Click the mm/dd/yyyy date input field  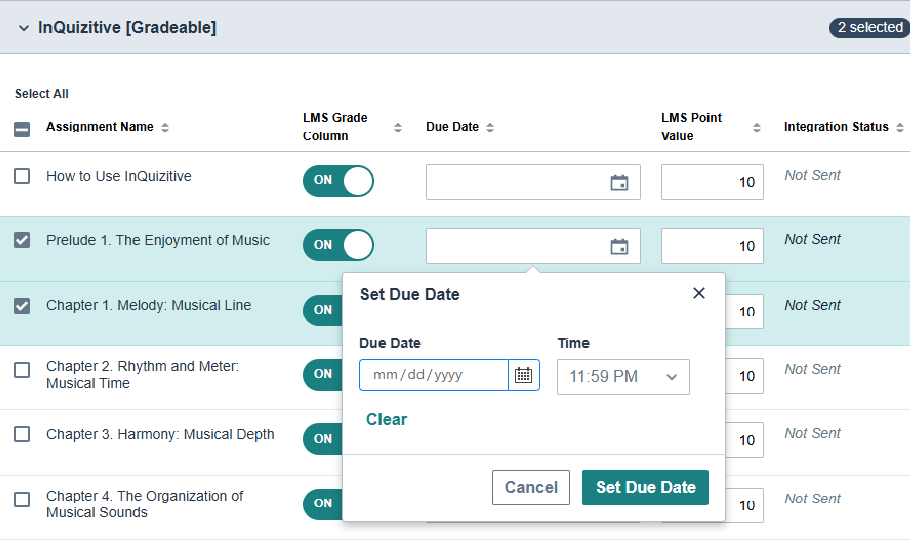(x=434, y=375)
